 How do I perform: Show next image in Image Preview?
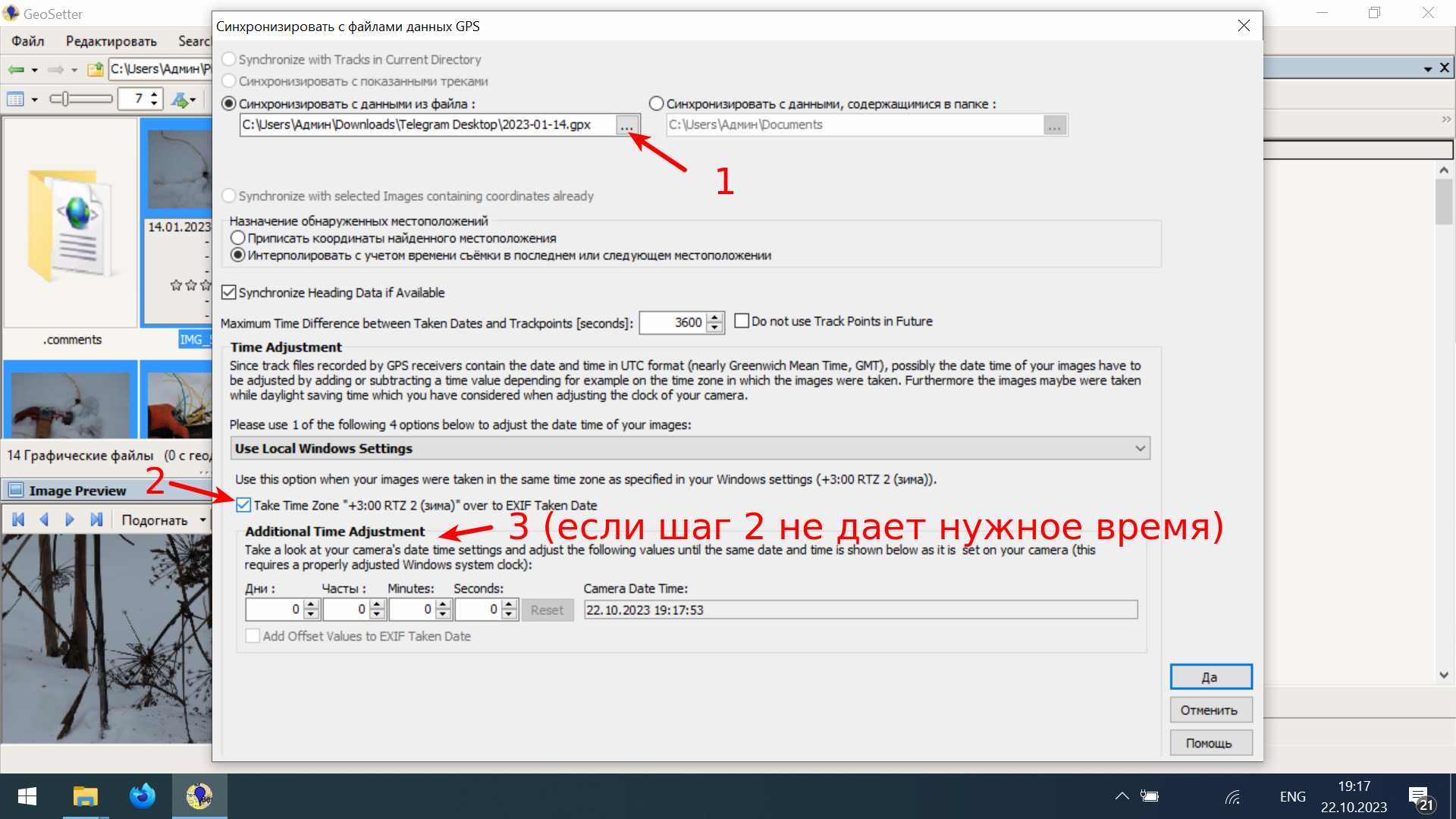tap(70, 519)
